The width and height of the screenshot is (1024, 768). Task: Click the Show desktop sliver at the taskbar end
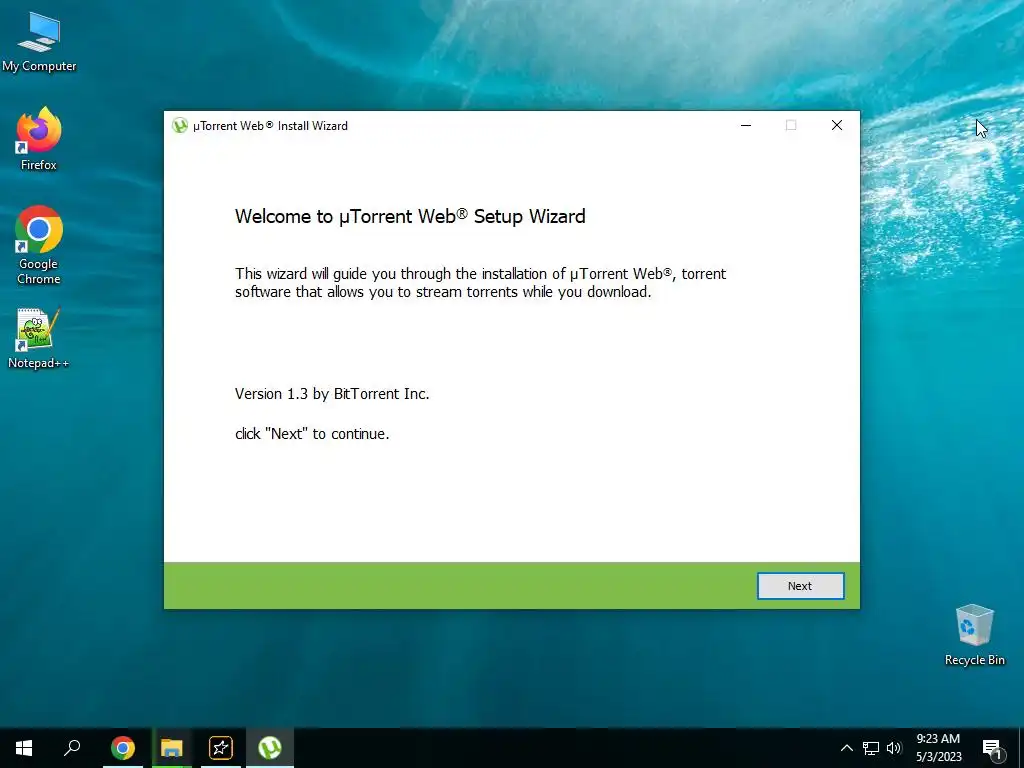point(1021,748)
